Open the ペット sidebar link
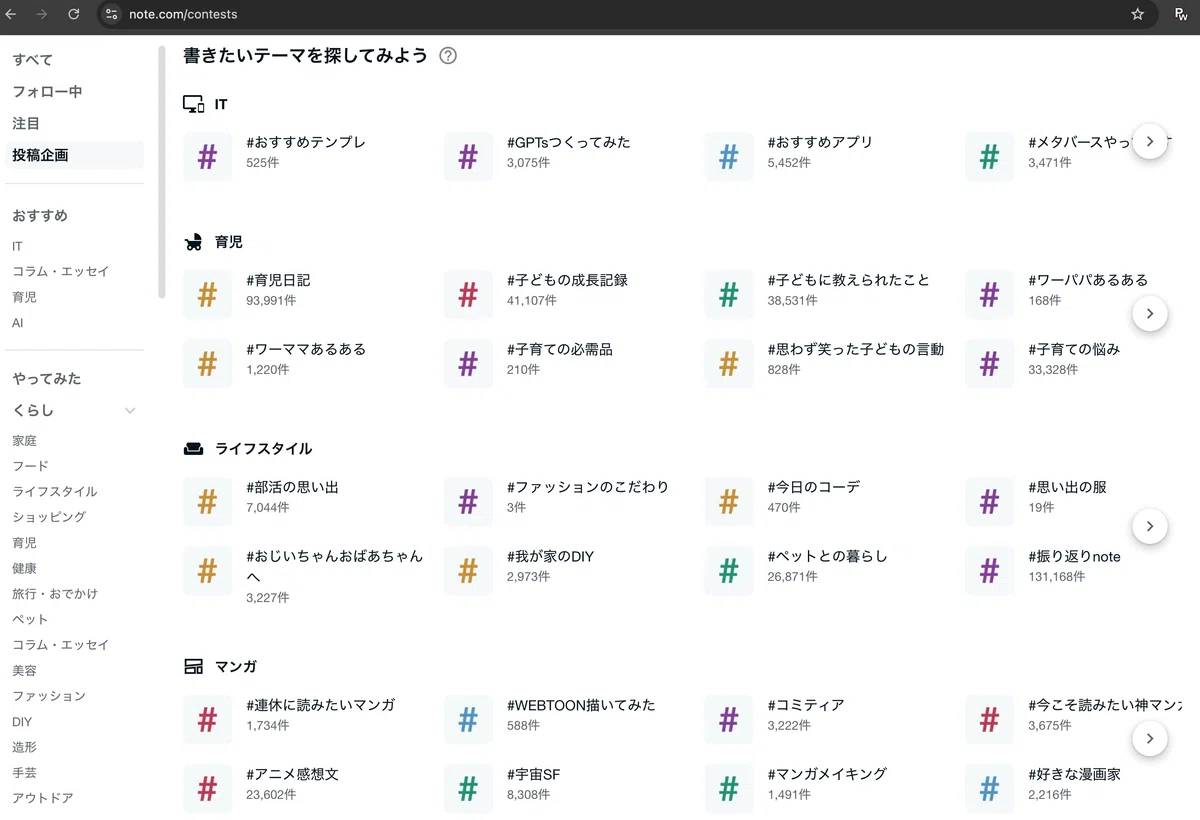1200x820 pixels. click(30, 619)
